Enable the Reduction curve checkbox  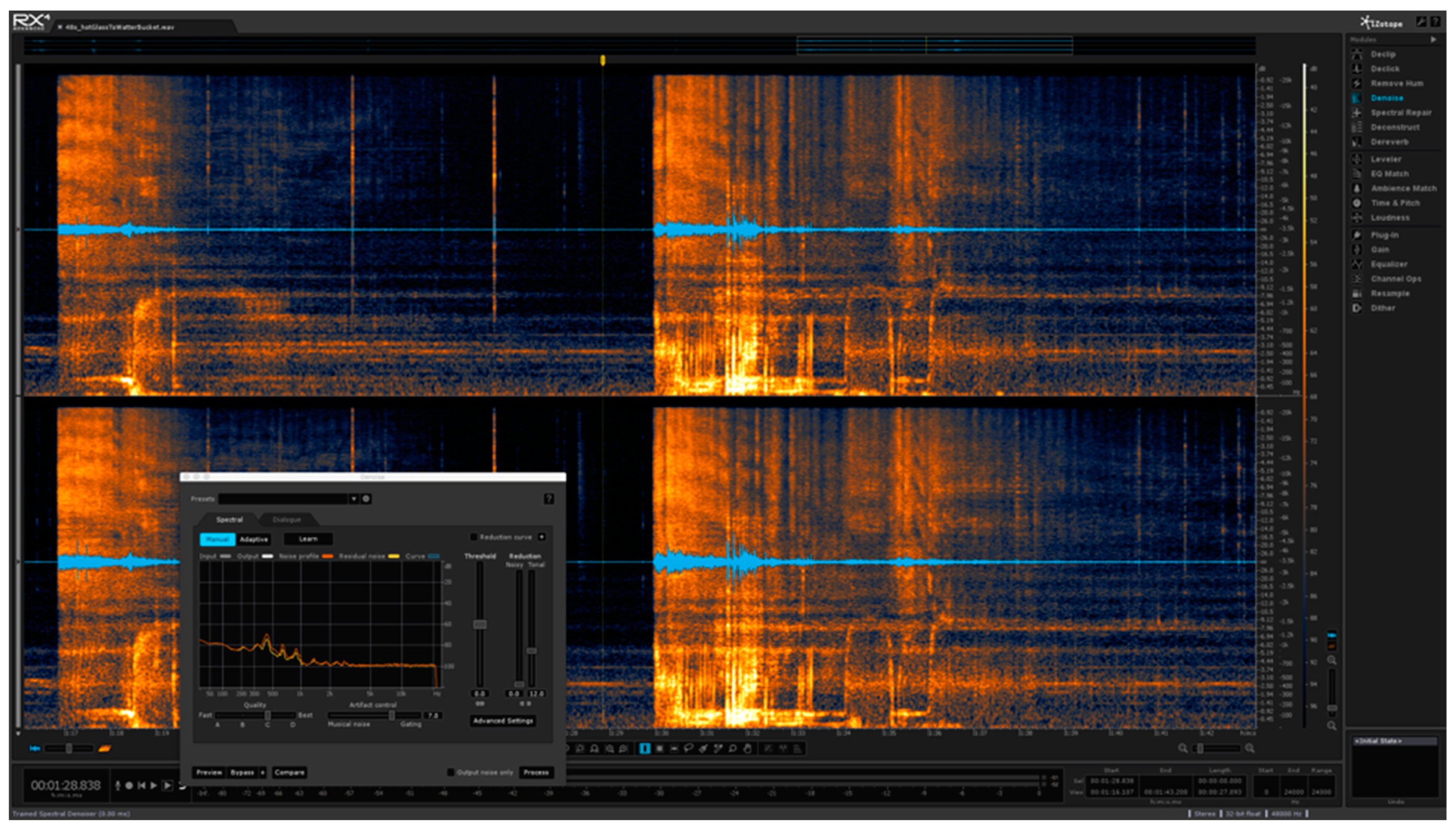tap(473, 537)
